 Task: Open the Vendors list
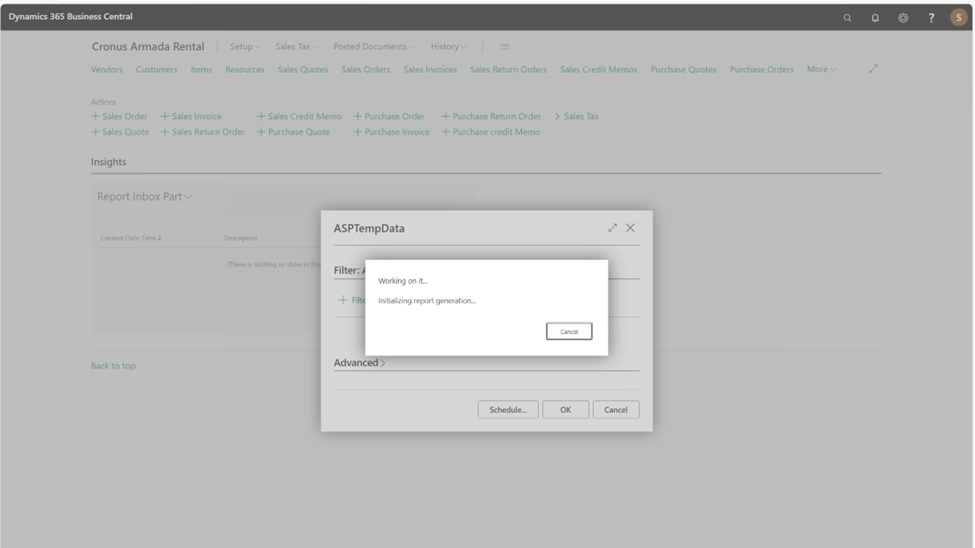tap(106, 70)
